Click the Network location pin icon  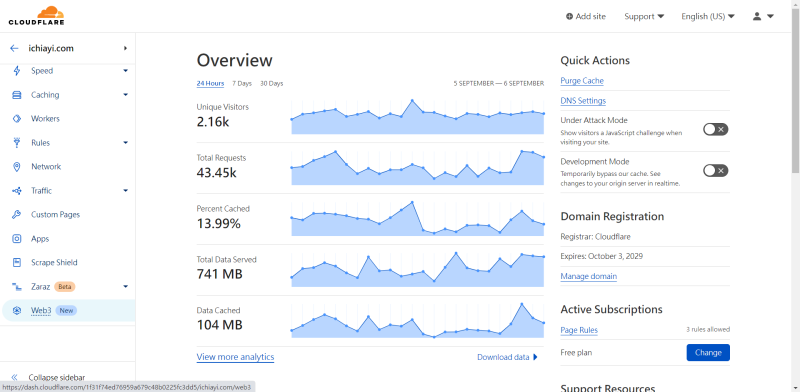(x=17, y=167)
